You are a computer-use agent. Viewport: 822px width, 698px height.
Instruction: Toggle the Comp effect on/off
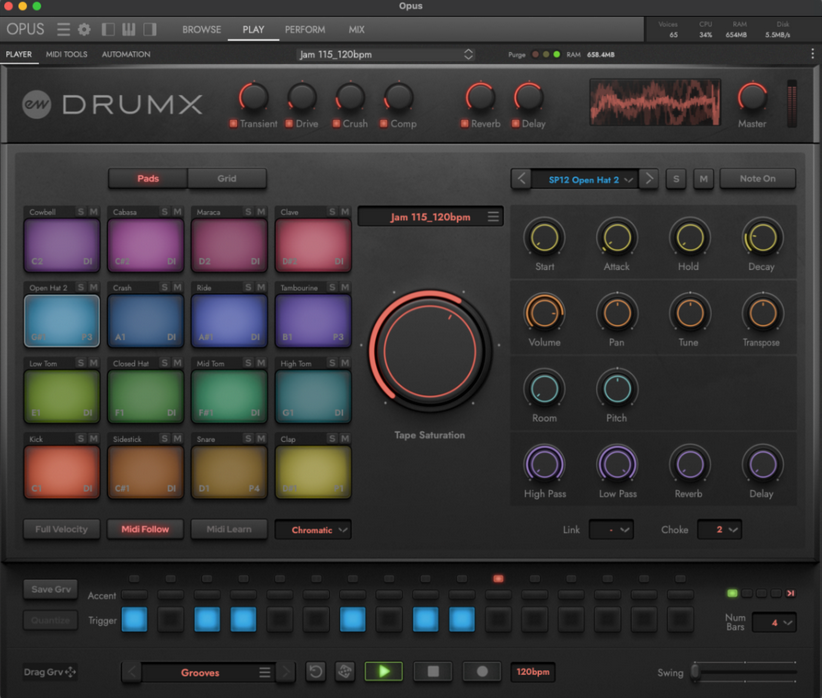pyautogui.click(x=384, y=124)
